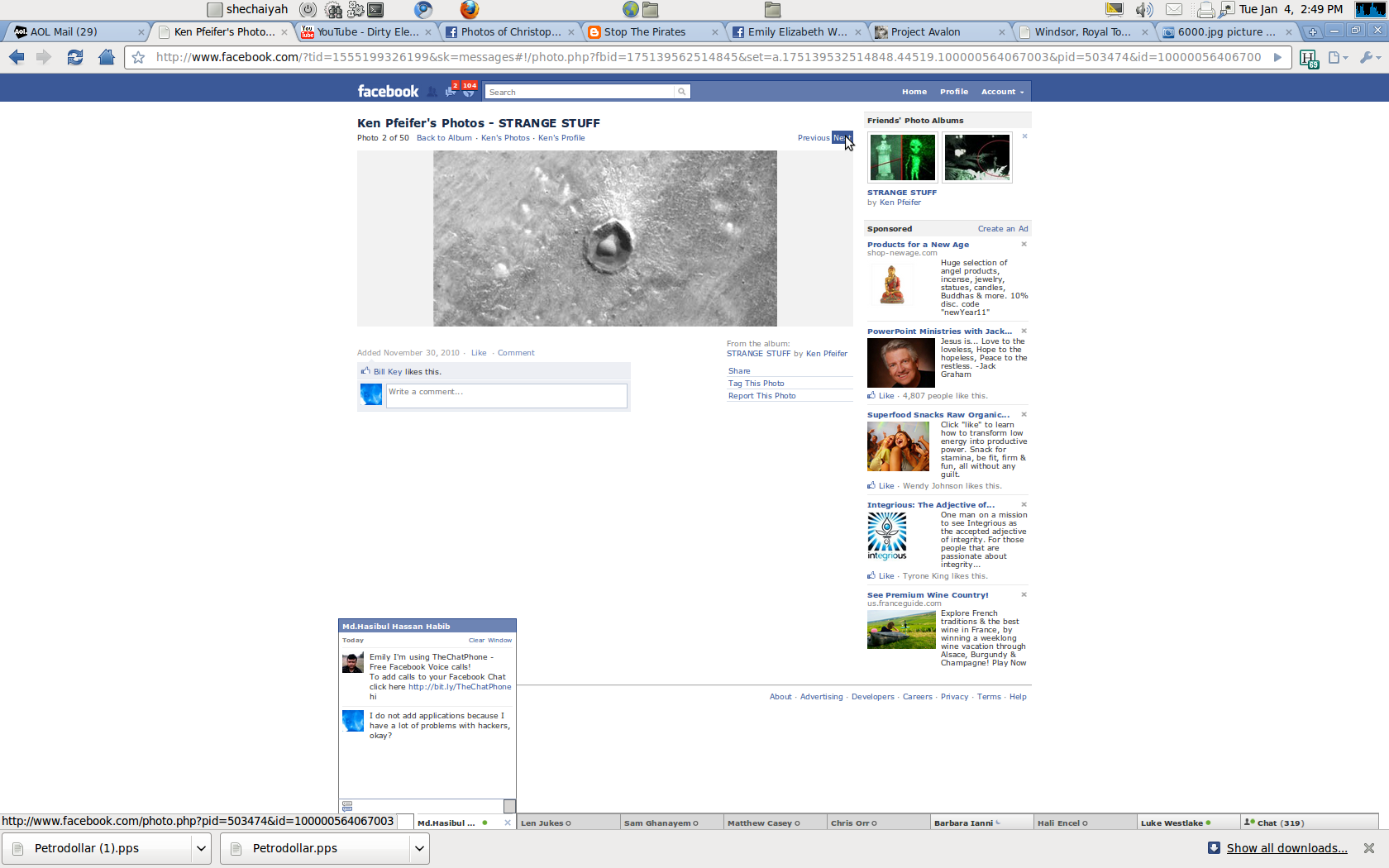1389x868 pixels.
Task: Go to Facebook Home
Action: 914,92
